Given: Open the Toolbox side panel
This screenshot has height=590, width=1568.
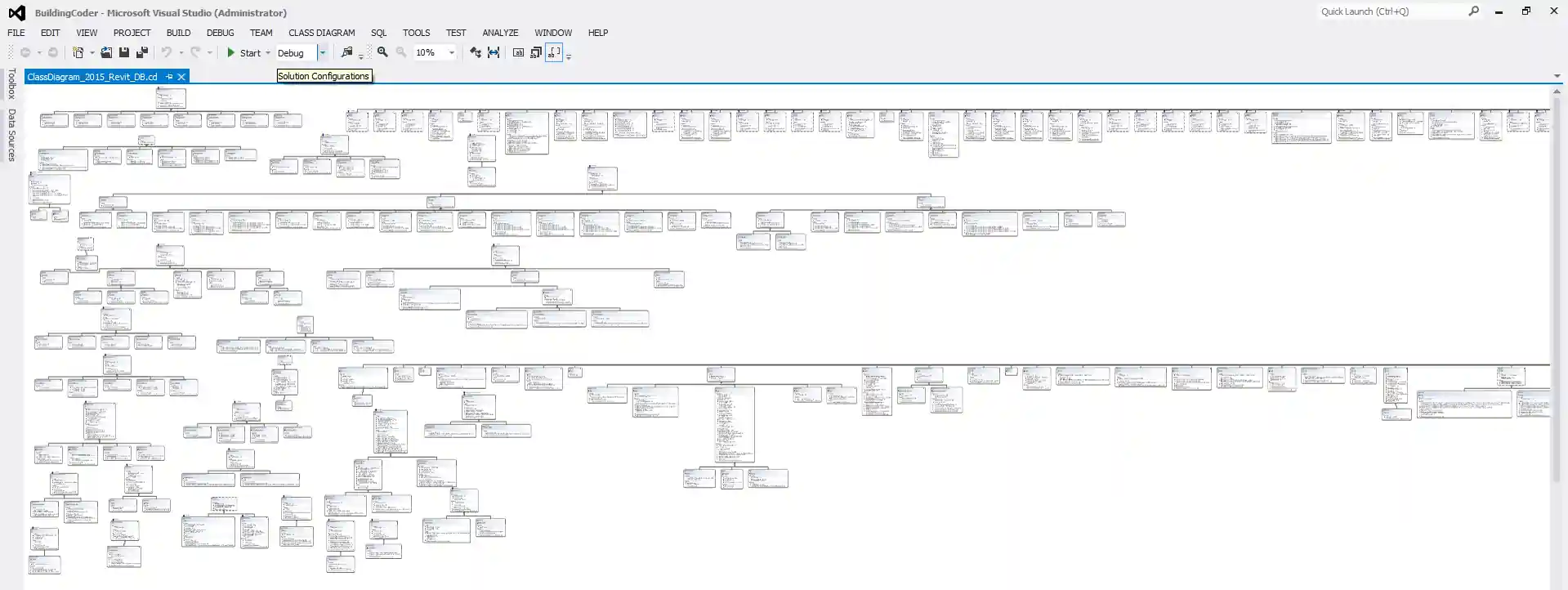Looking at the screenshot, I should [11, 84].
